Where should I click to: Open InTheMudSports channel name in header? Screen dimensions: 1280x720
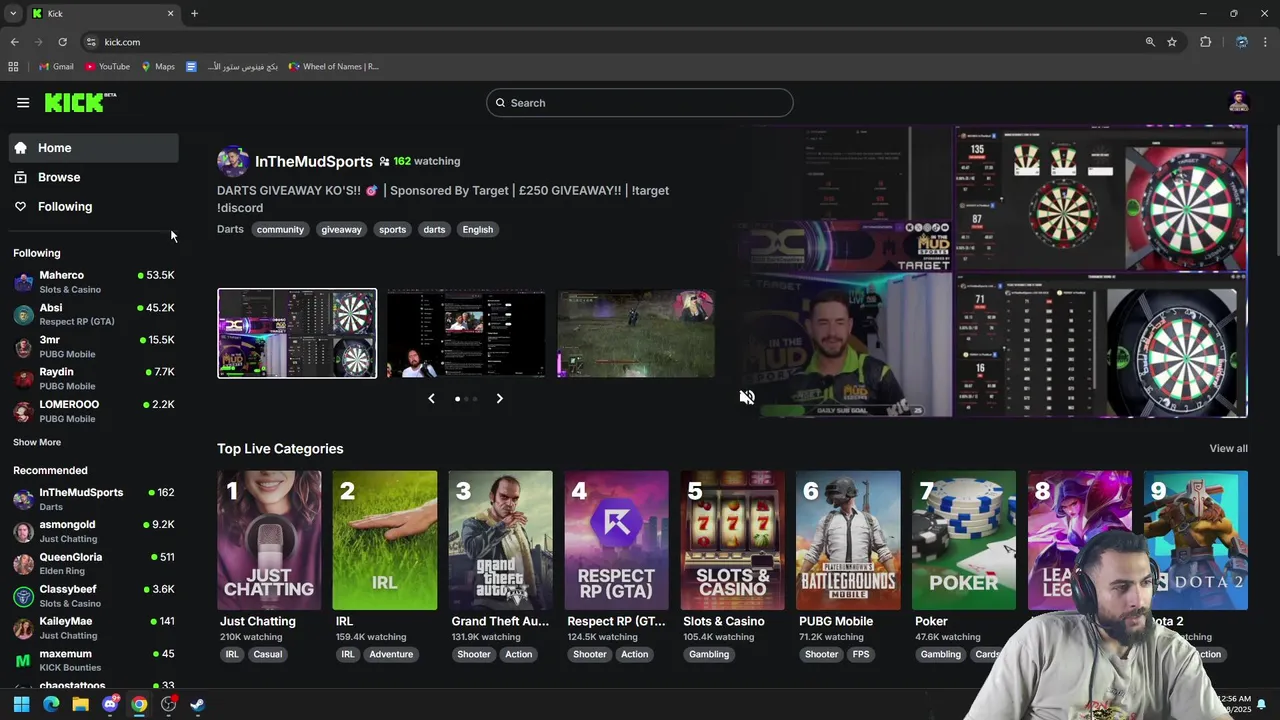(314, 161)
